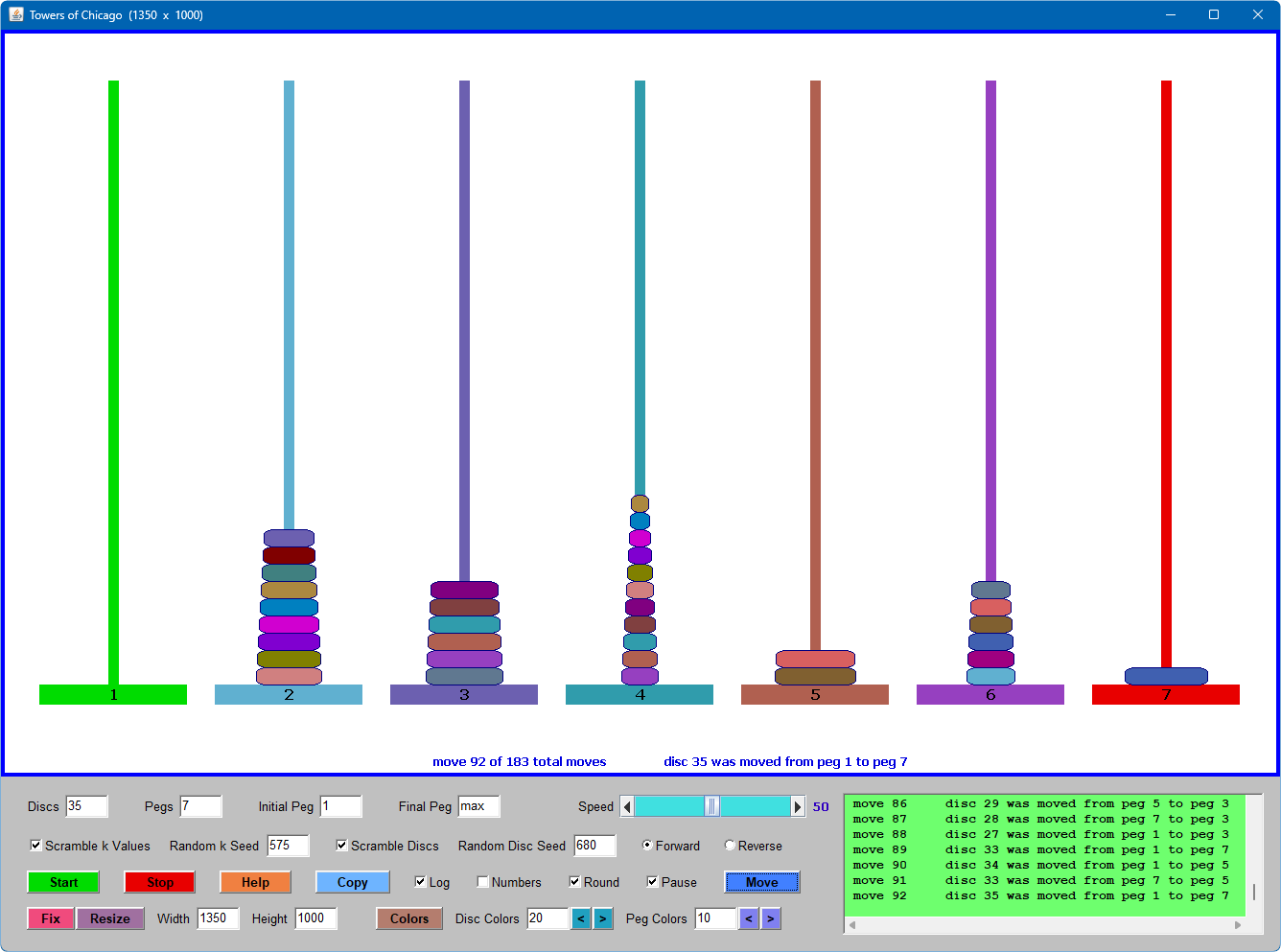Click the Colors button
The image size is (1281, 952).
tap(409, 918)
